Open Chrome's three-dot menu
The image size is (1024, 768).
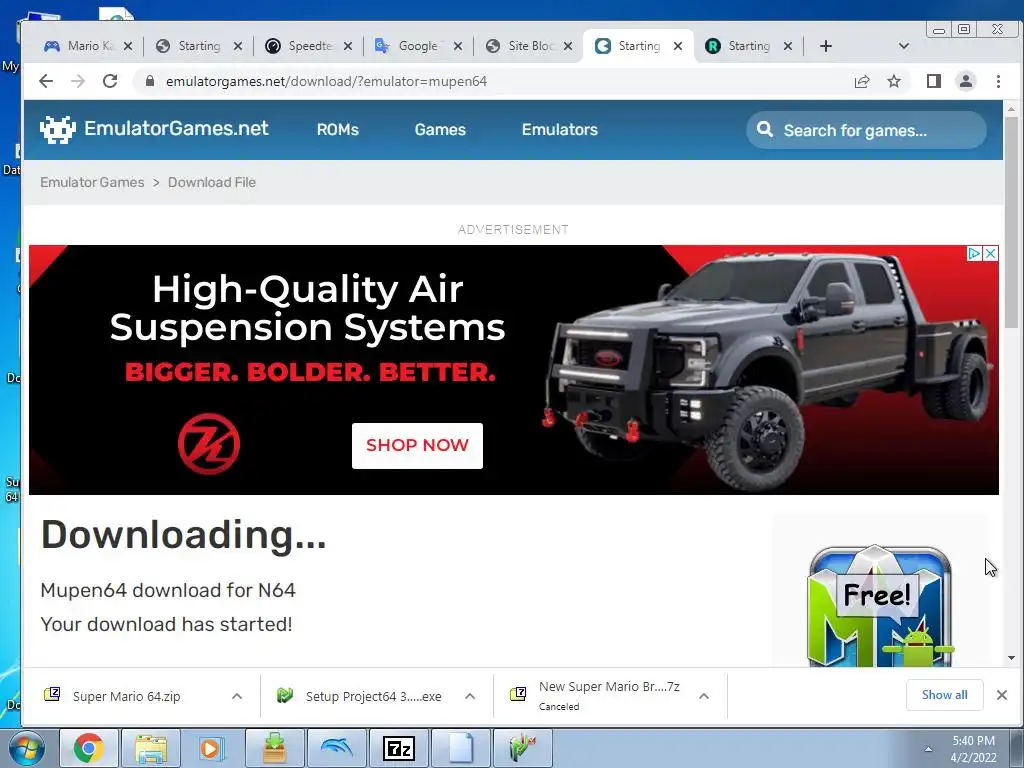(998, 81)
